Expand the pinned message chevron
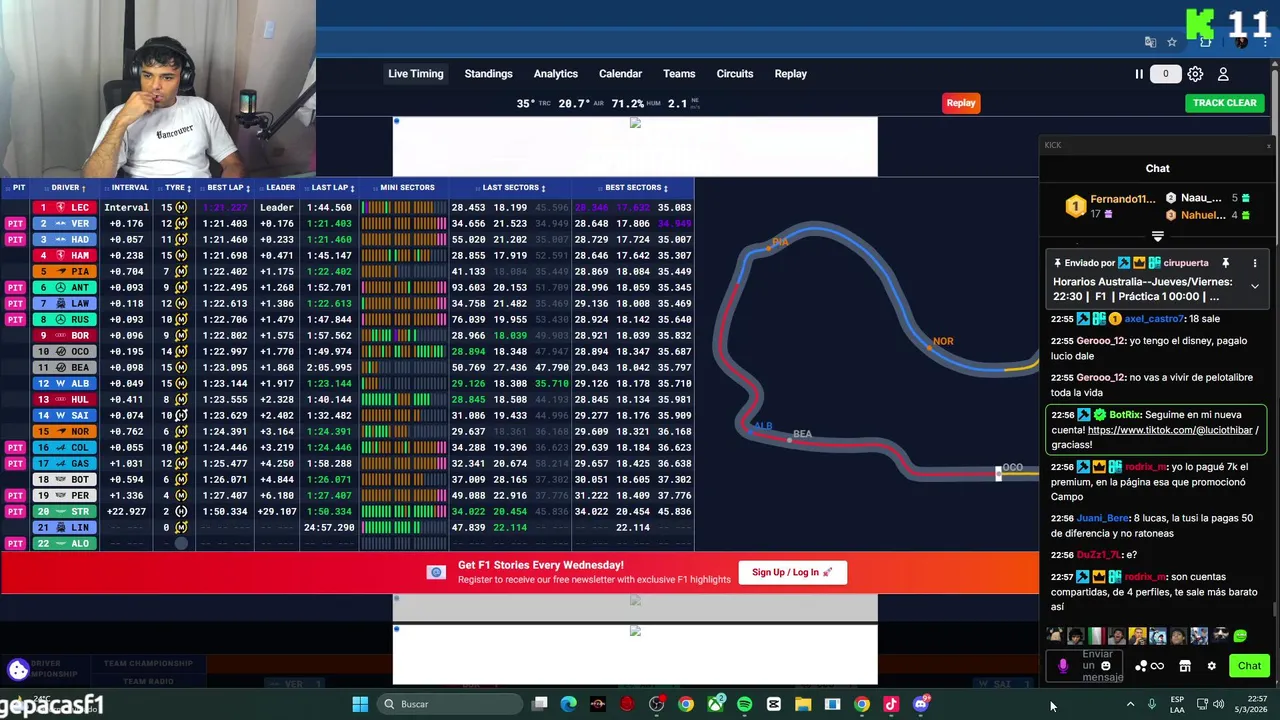The height and width of the screenshot is (720, 1280). [1255, 287]
